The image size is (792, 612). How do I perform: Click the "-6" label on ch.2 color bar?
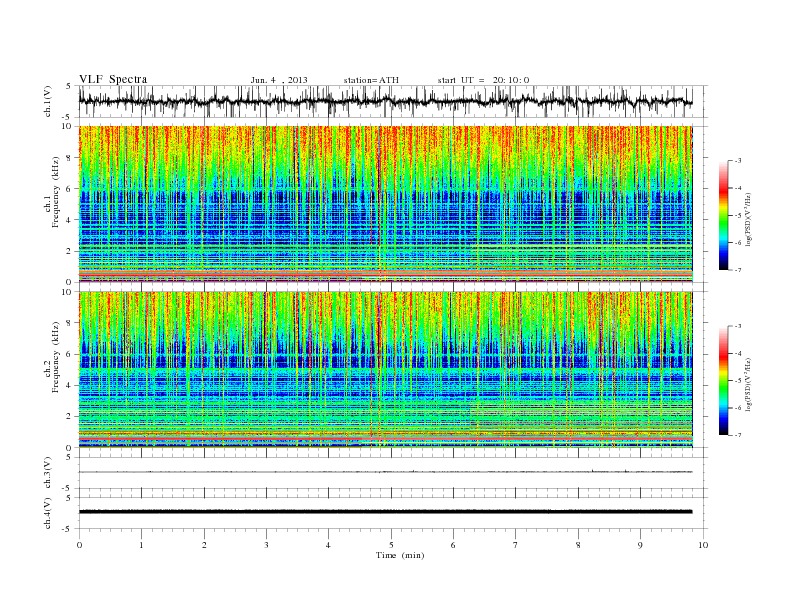(x=738, y=408)
